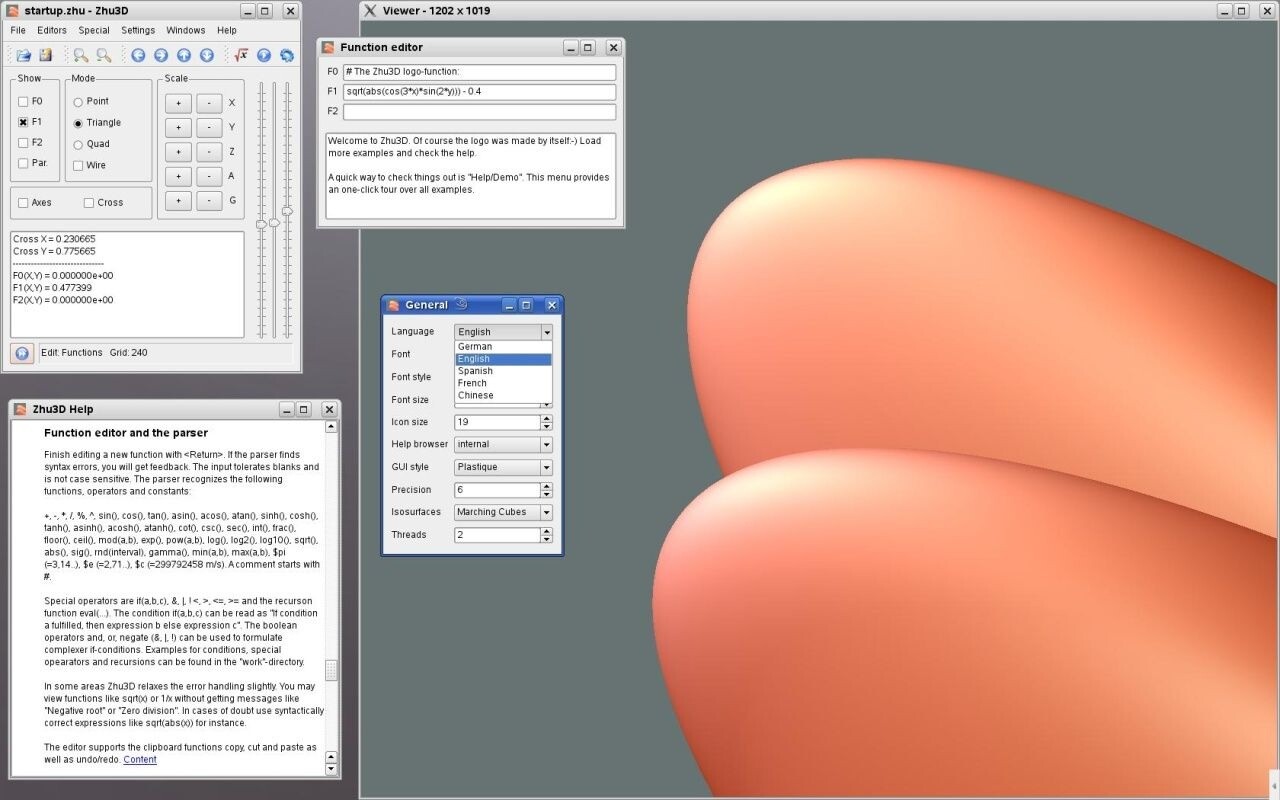Click the blue up arrow icon

(183, 56)
